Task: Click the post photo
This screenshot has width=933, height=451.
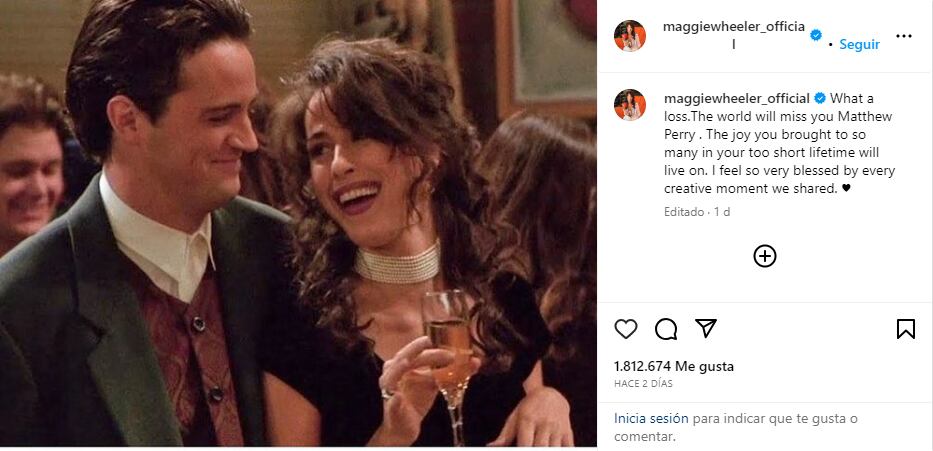Action: 298,225
